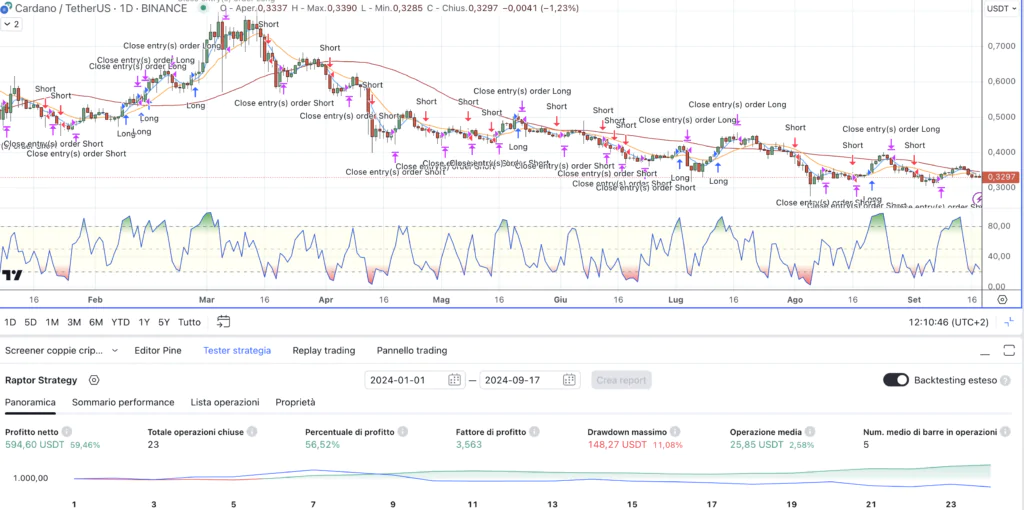Switch to Lista operazioni tab
Viewport: 1024px width, 510px height.
click(x=225, y=402)
